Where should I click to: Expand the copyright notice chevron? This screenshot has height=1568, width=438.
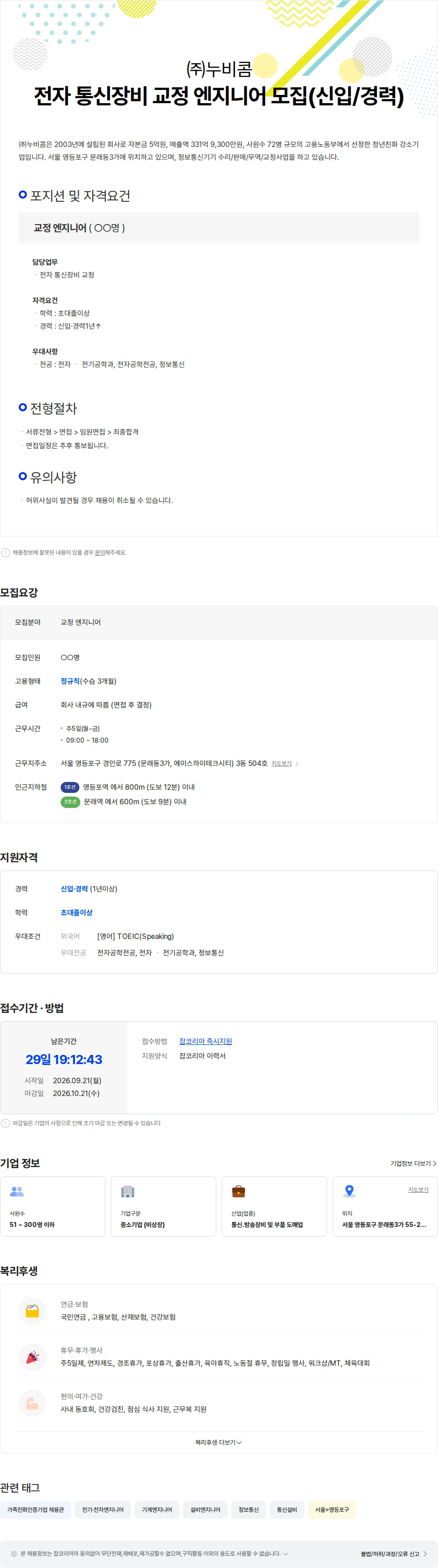pos(286,1553)
